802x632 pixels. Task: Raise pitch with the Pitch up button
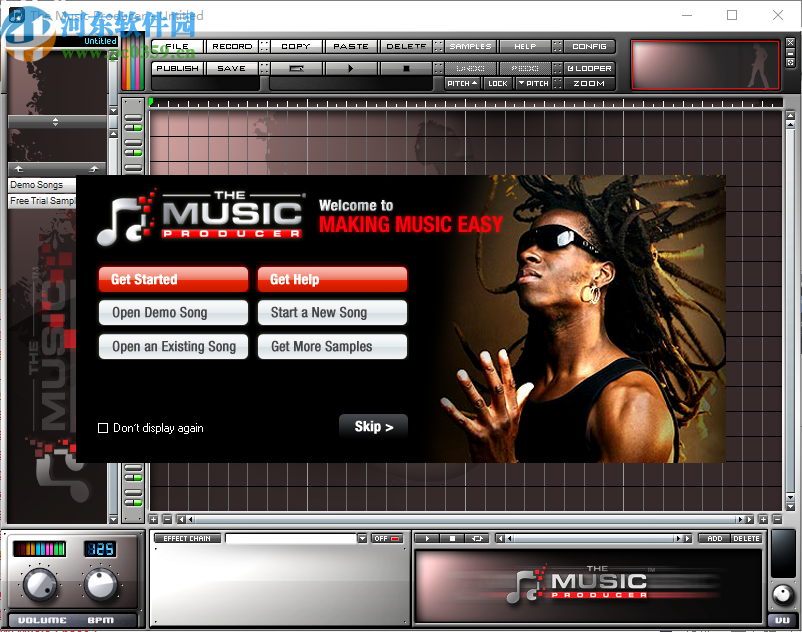click(x=463, y=83)
